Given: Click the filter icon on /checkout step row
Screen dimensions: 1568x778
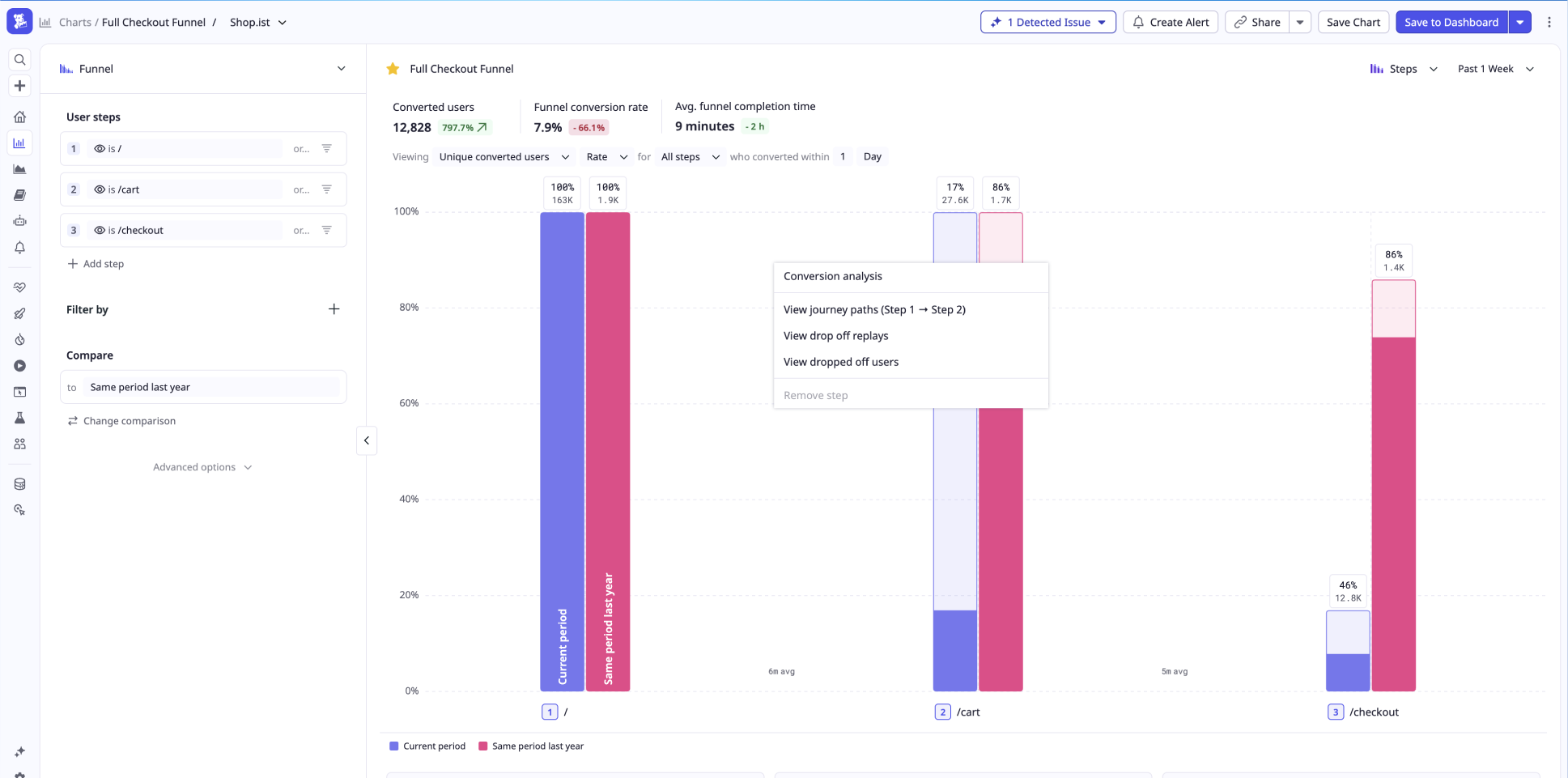Looking at the screenshot, I should point(327,231).
